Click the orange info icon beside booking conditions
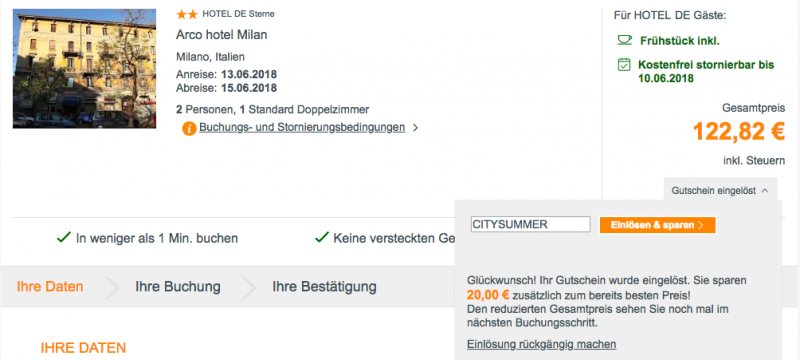The width and height of the screenshot is (800, 360). (189, 128)
